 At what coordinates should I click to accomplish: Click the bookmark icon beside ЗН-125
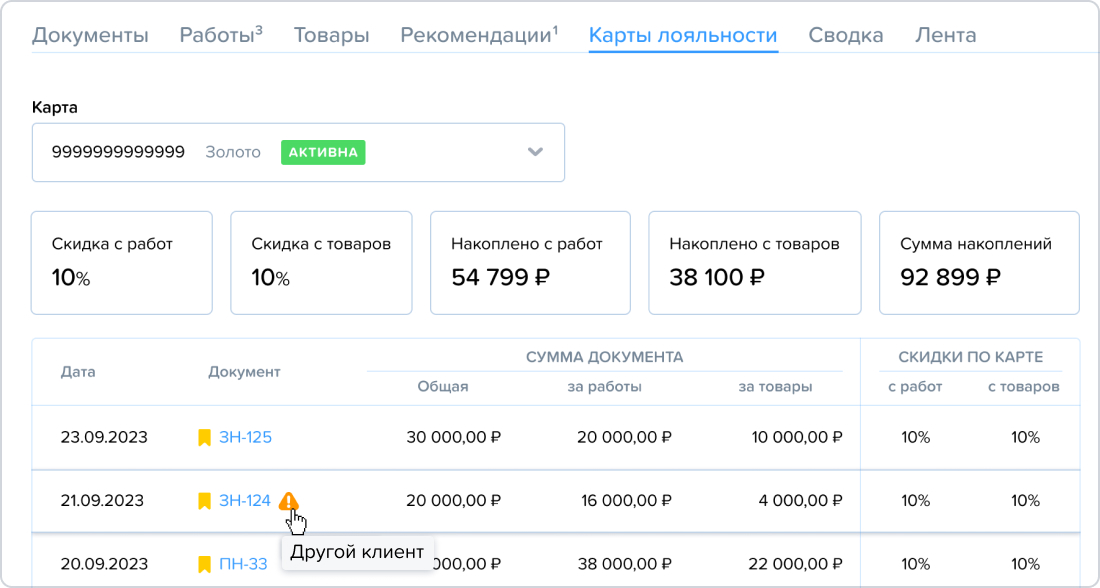coord(204,438)
